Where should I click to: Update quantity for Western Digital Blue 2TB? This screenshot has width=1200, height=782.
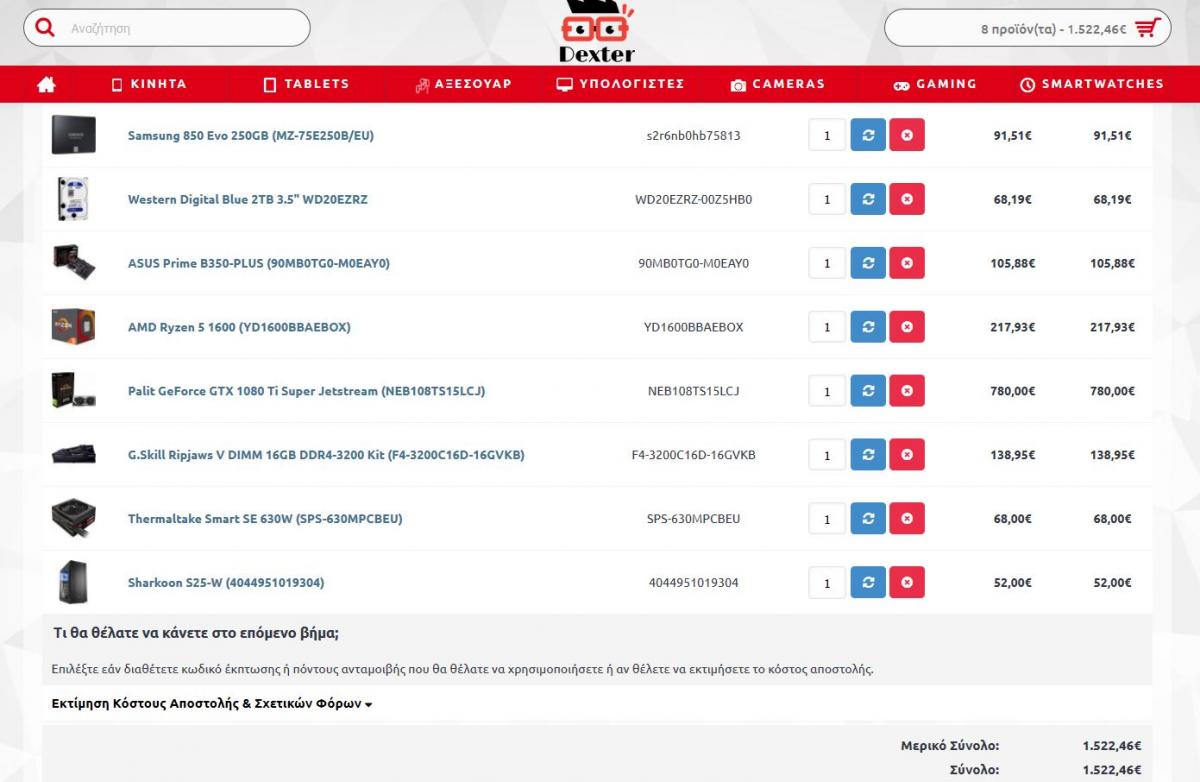[868, 199]
